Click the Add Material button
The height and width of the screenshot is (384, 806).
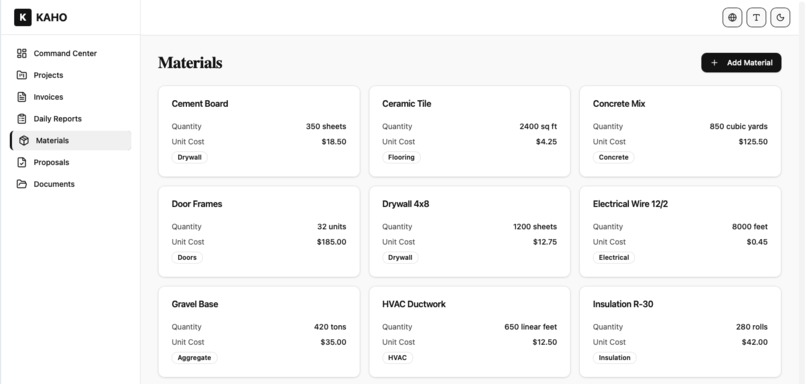point(741,63)
